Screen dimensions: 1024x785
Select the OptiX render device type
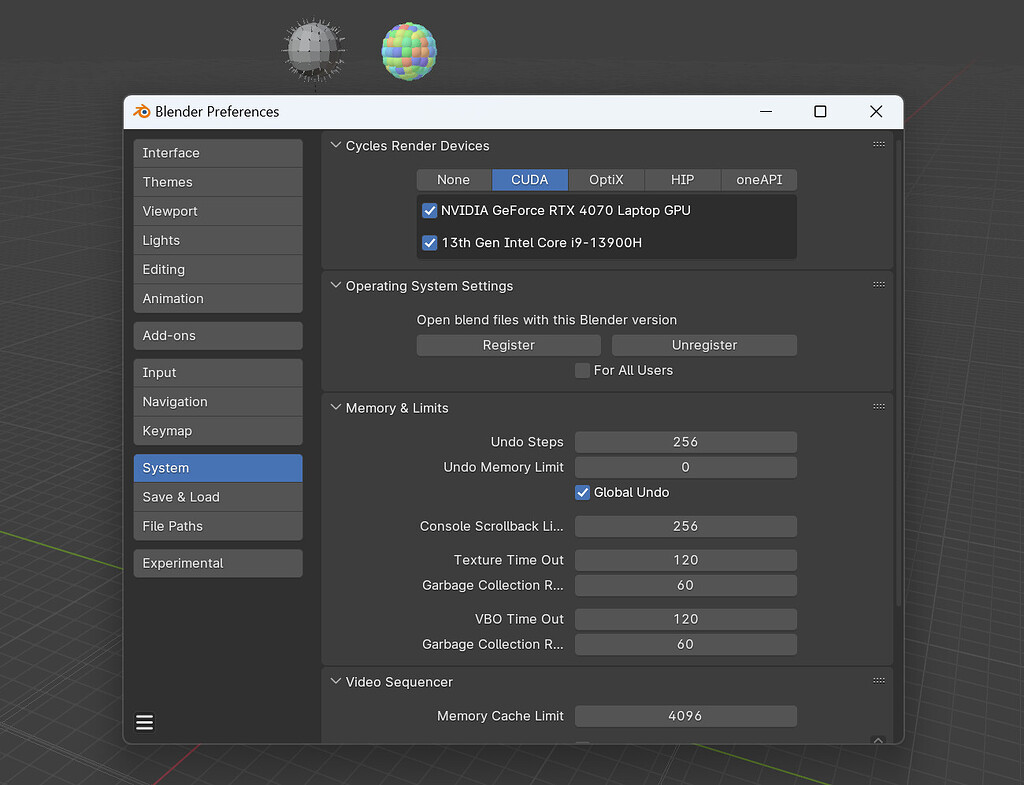(x=606, y=180)
